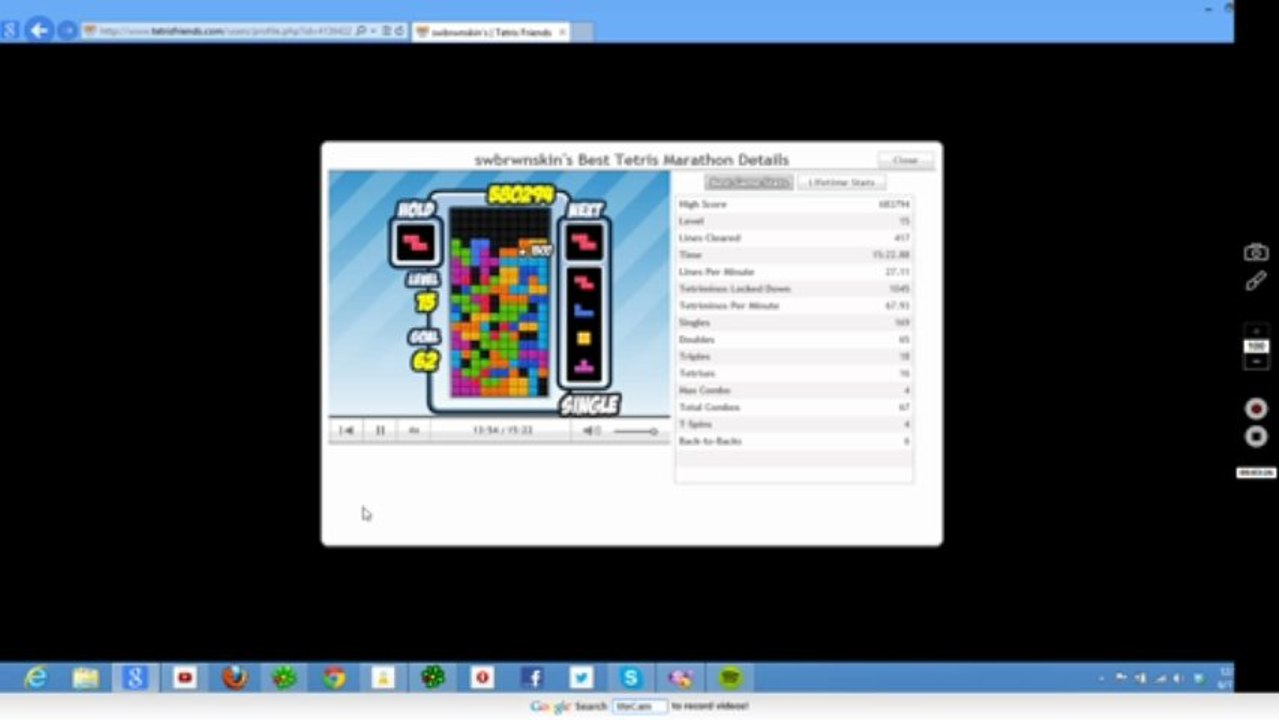Close the Tetris Friends browser tab
The width and height of the screenshot is (1279, 720).
click(562, 32)
